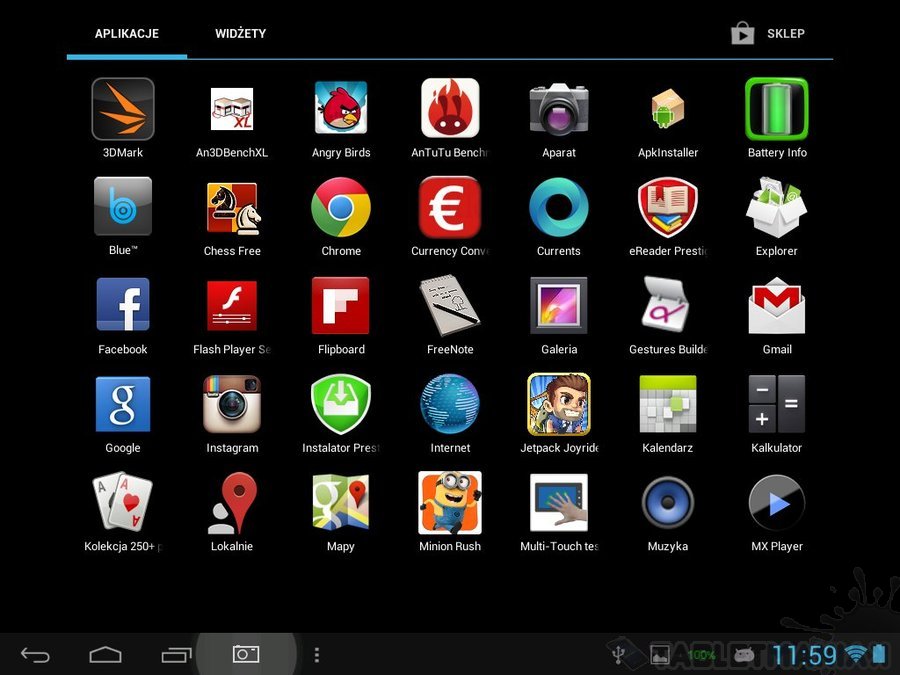This screenshot has width=900, height=675.
Task: Launch the Gestures Builder app
Action: tap(666, 305)
